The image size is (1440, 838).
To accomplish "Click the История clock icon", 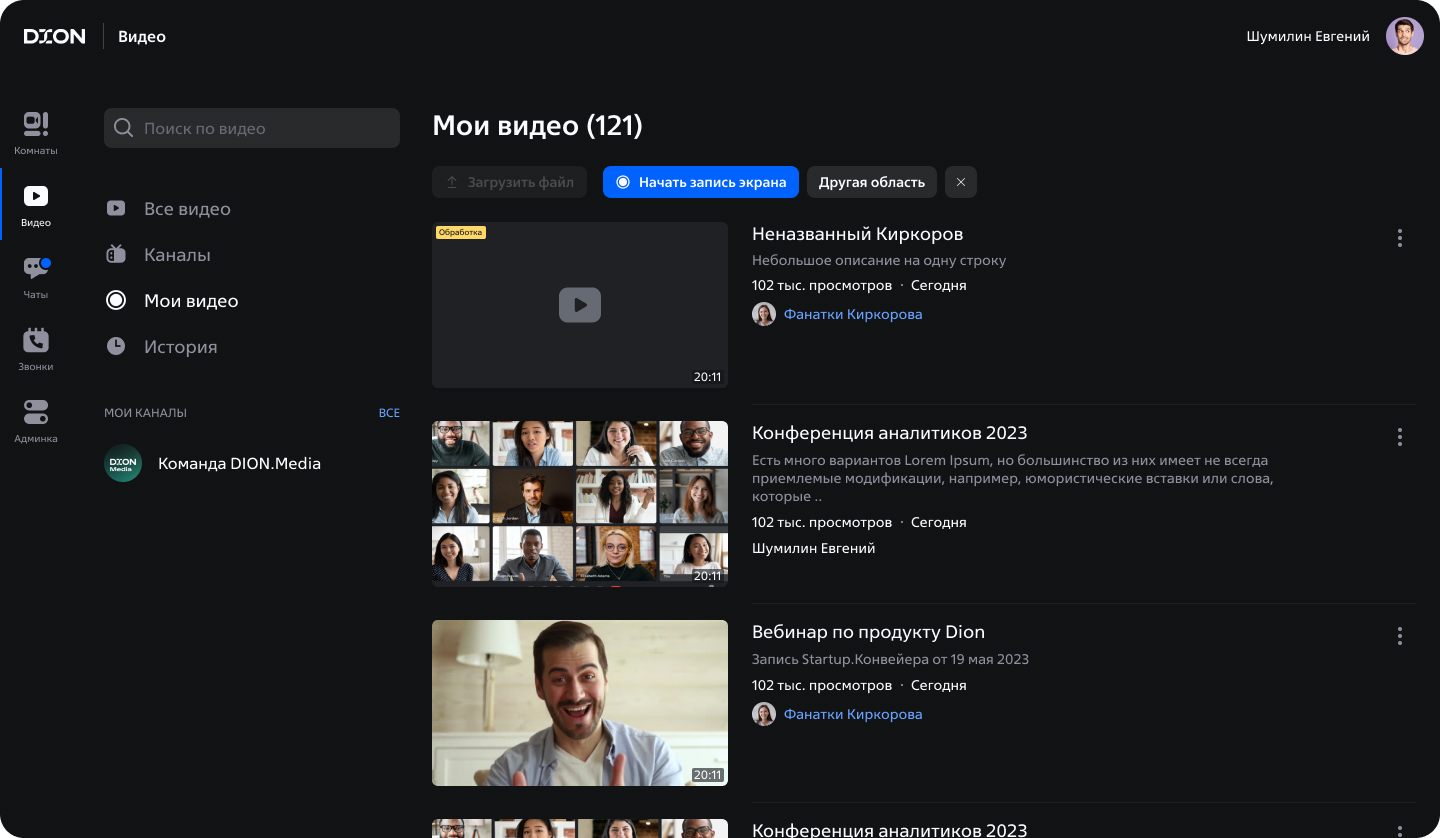I will tap(116, 346).
